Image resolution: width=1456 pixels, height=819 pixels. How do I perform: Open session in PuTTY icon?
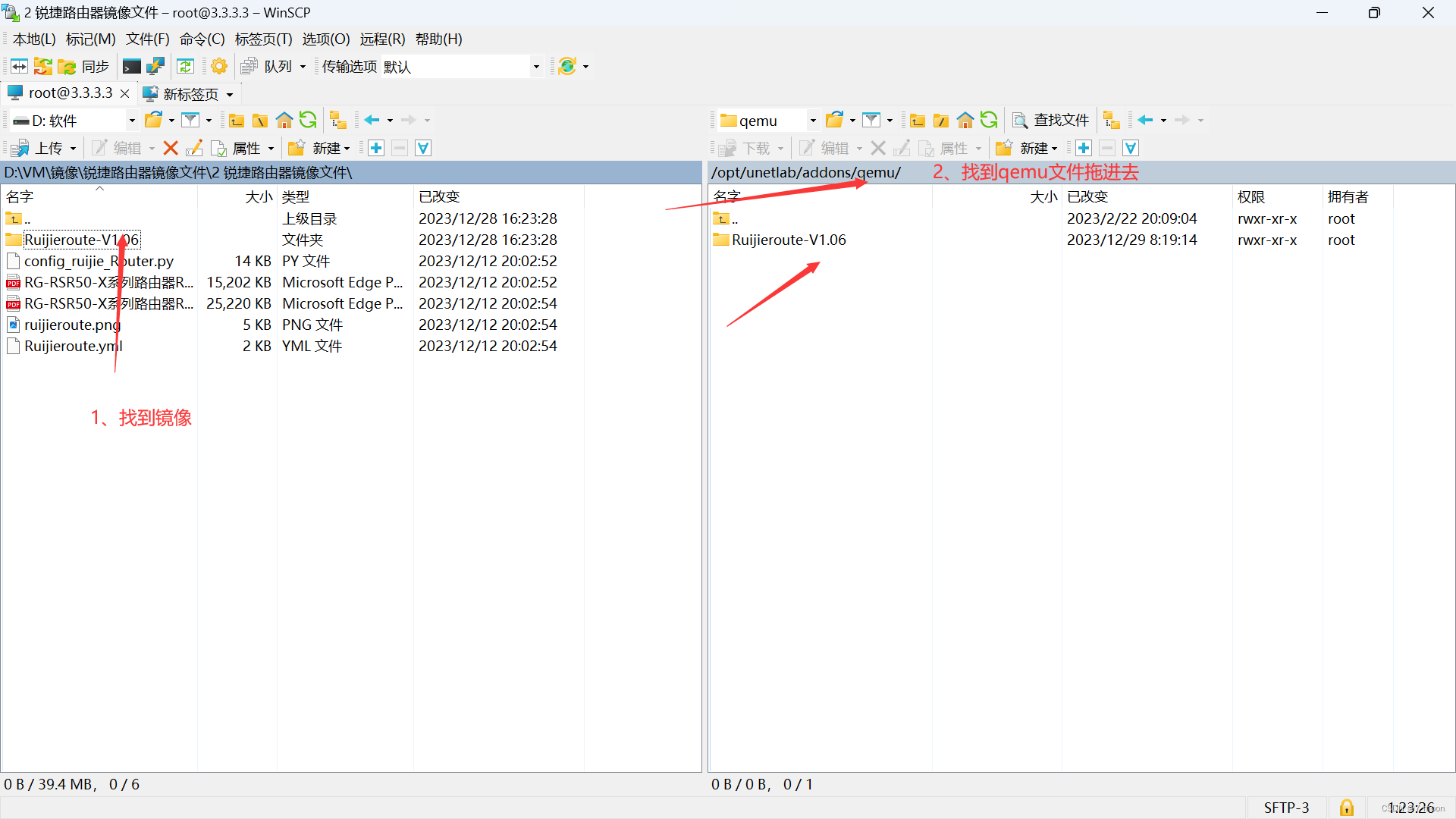(x=155, y=67)
